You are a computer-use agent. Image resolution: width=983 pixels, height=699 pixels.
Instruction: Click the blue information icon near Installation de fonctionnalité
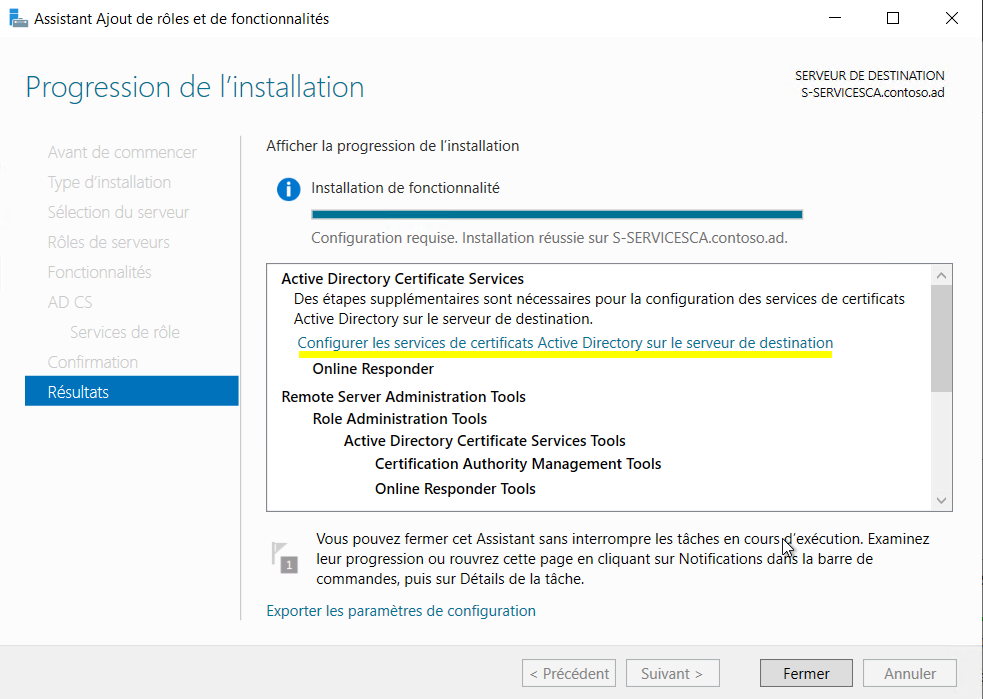pos(289,189)
